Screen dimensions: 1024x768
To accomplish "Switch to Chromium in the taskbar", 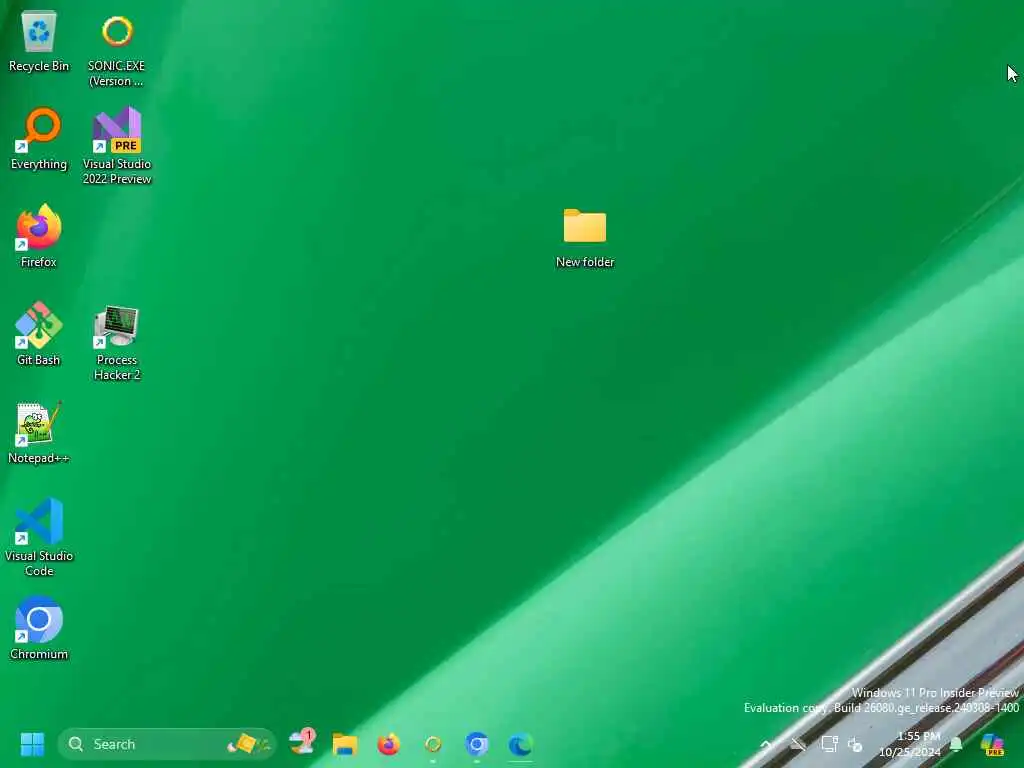I will tap(477, 744).
